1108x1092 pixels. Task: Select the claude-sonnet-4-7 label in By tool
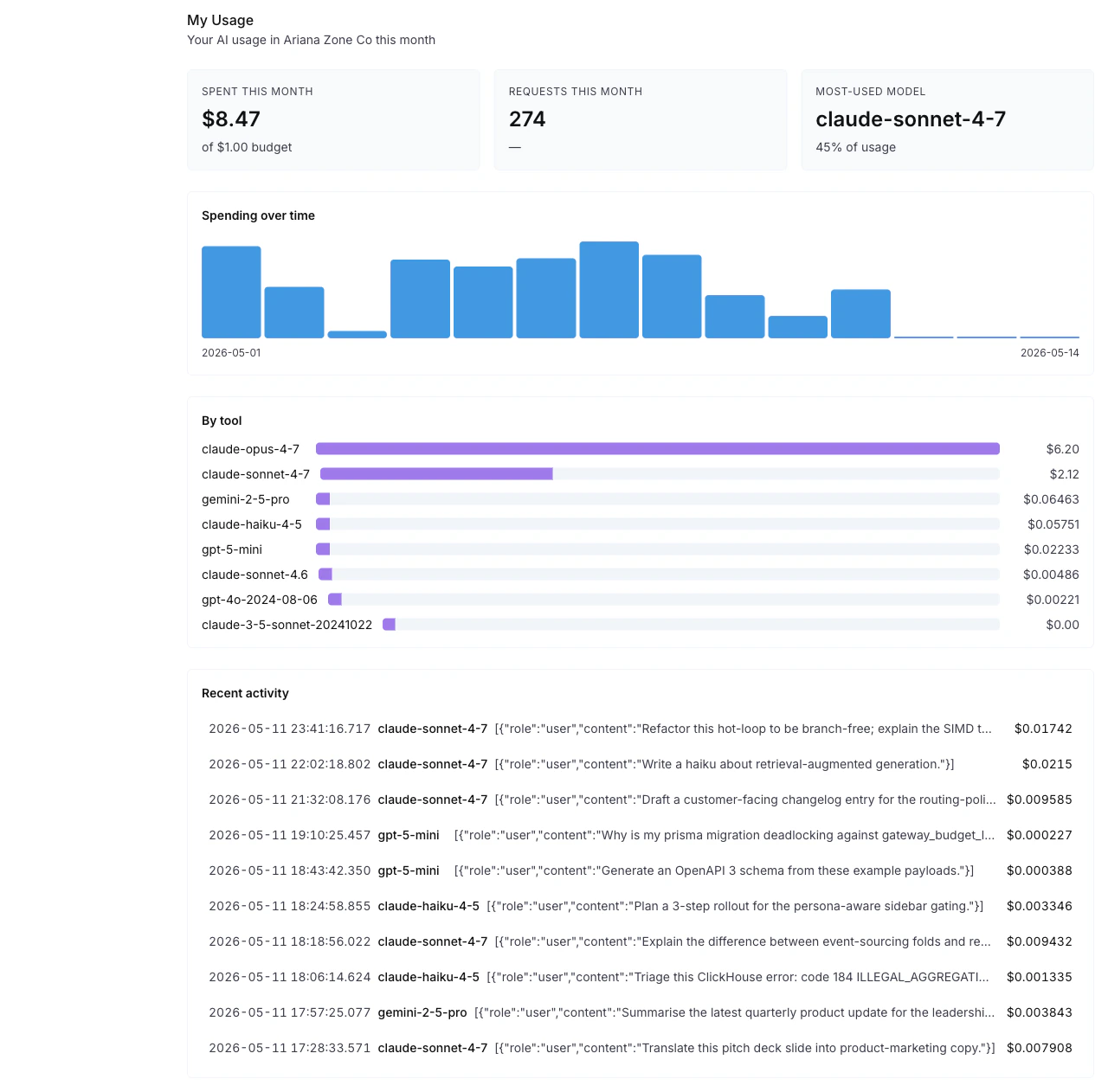click(x=255, y=474)
